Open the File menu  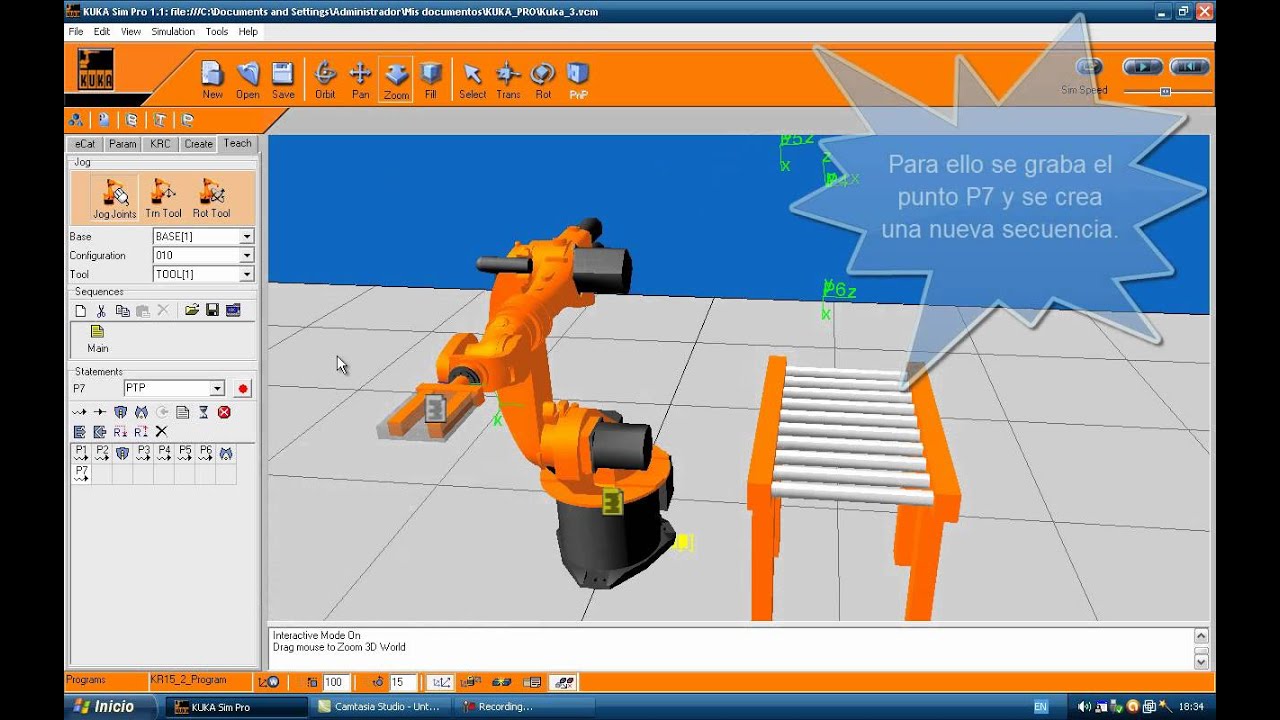point(76,32)
